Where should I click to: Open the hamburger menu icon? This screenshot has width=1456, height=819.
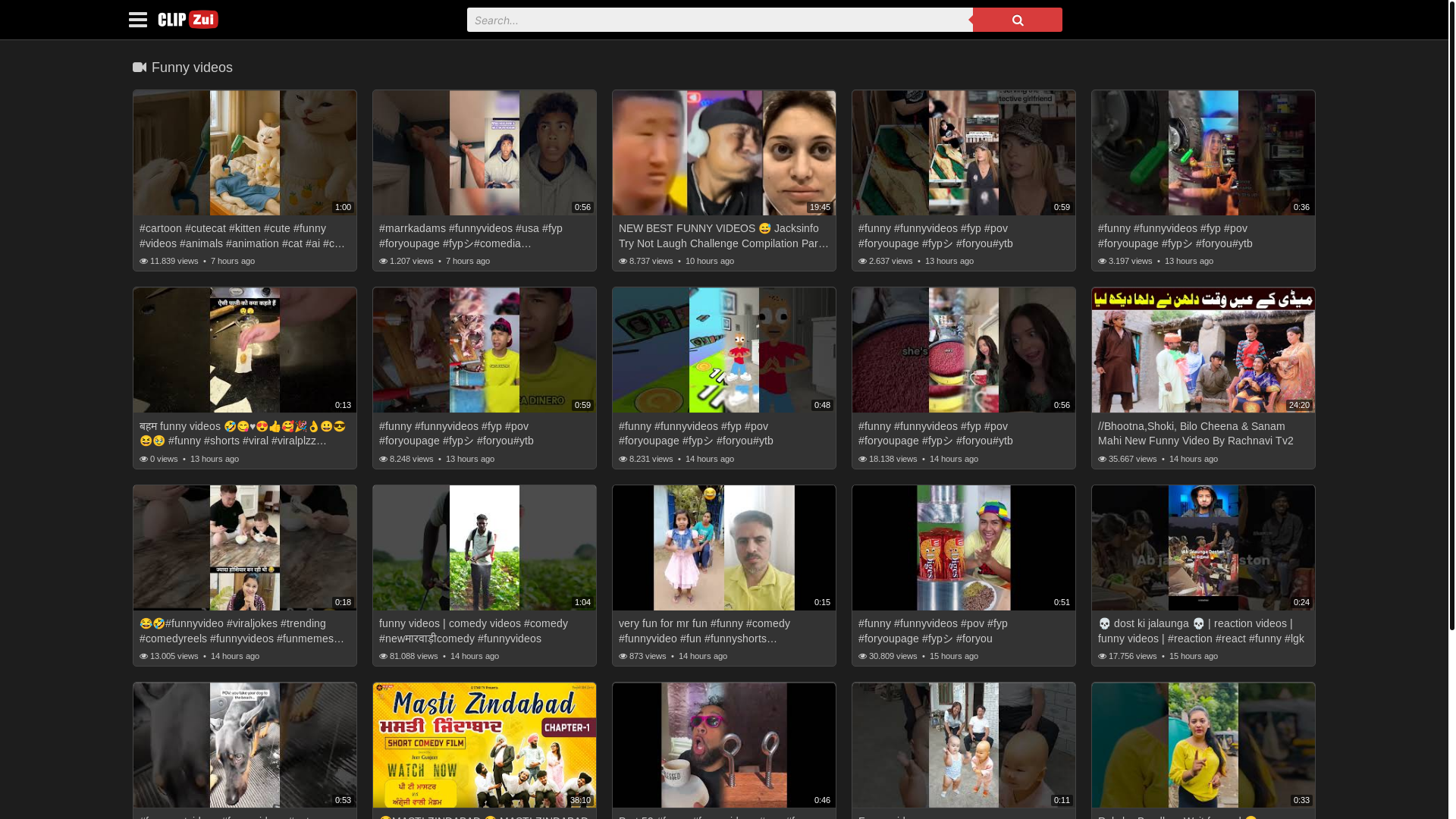click(x=137, y=20)
